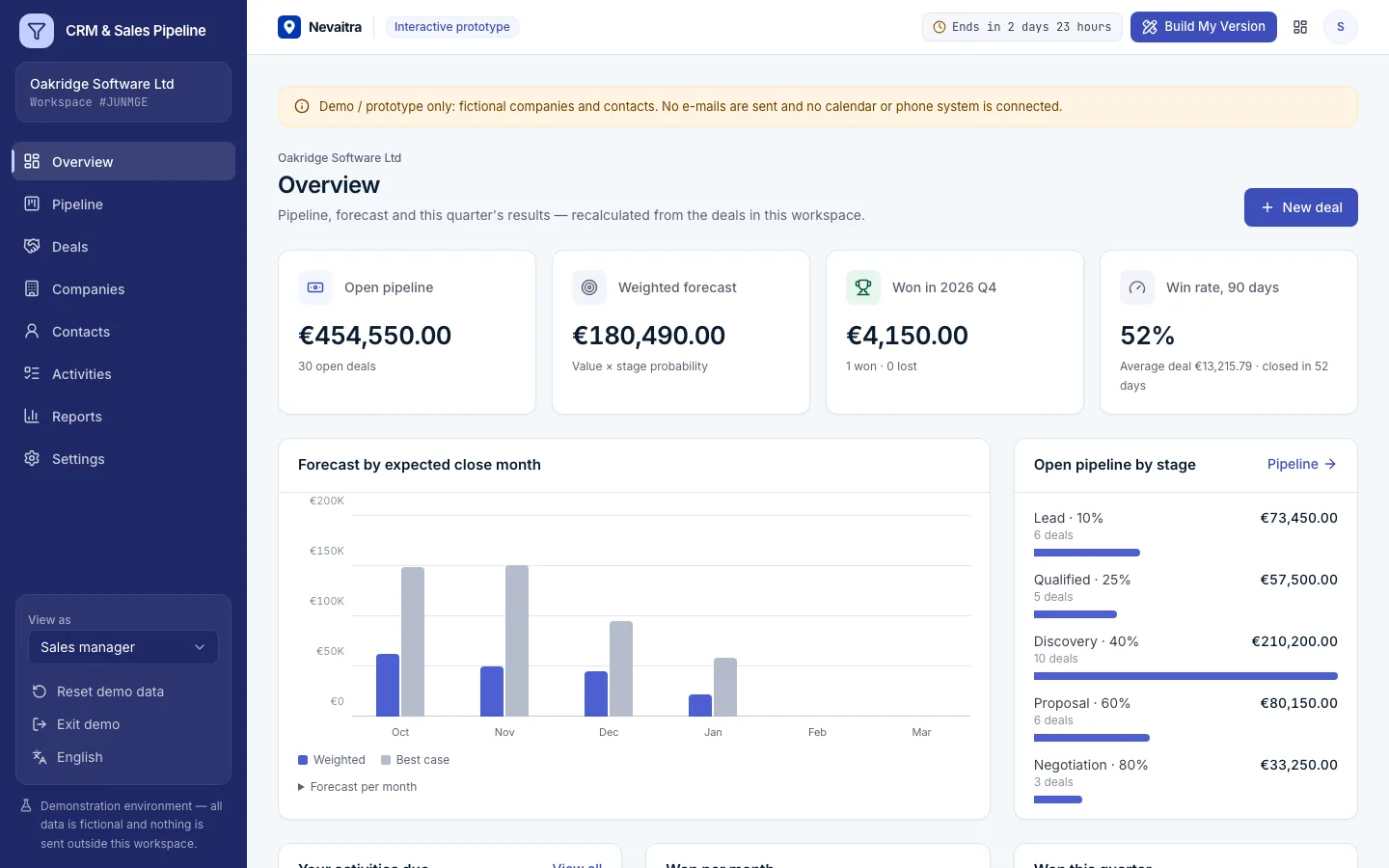Click the €210,200.00 Discovery amount
Viewport: 1389px width, 868px height.
[1294, 641]
